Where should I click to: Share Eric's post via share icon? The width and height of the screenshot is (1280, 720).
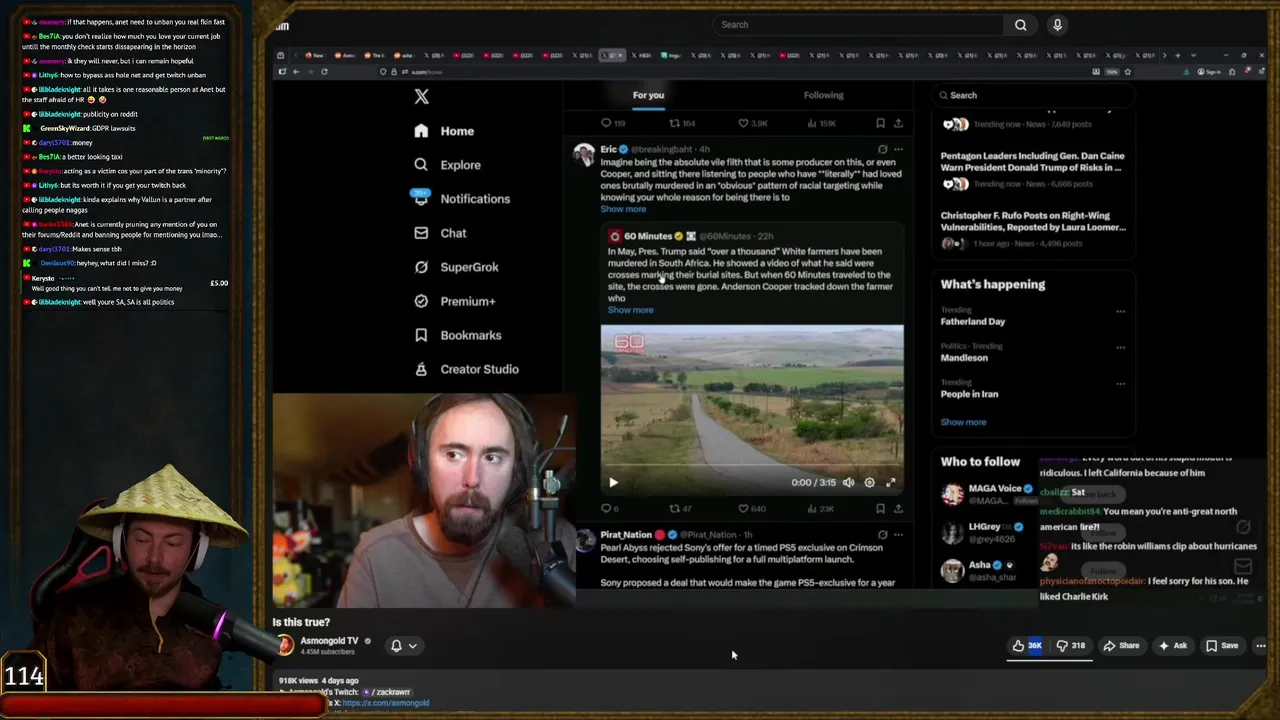click(898, 509)
